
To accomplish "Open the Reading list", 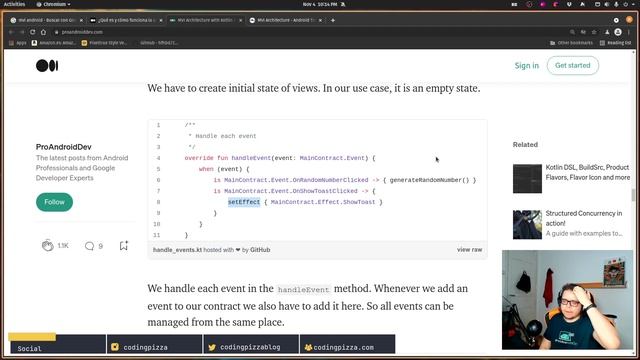I will (x=615, y=43).
